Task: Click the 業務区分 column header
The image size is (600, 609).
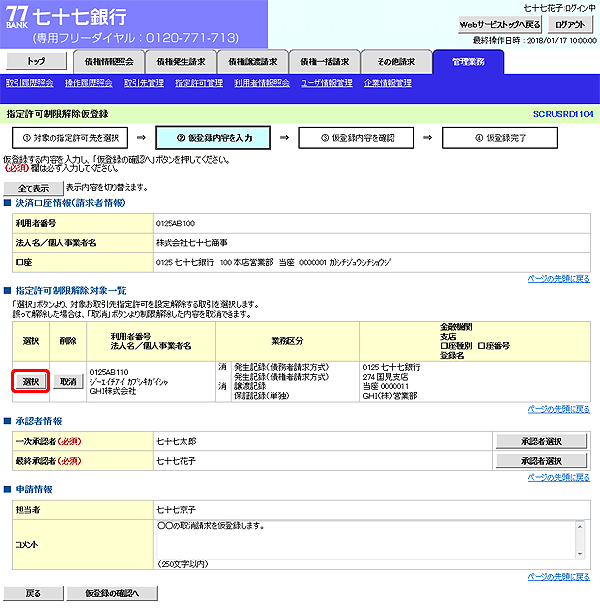Action: point(287,341)
